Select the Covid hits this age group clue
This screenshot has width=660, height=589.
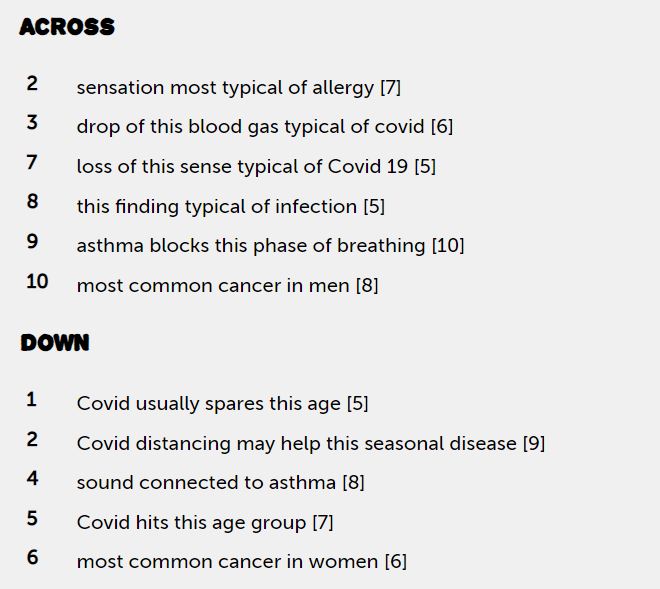205,522
